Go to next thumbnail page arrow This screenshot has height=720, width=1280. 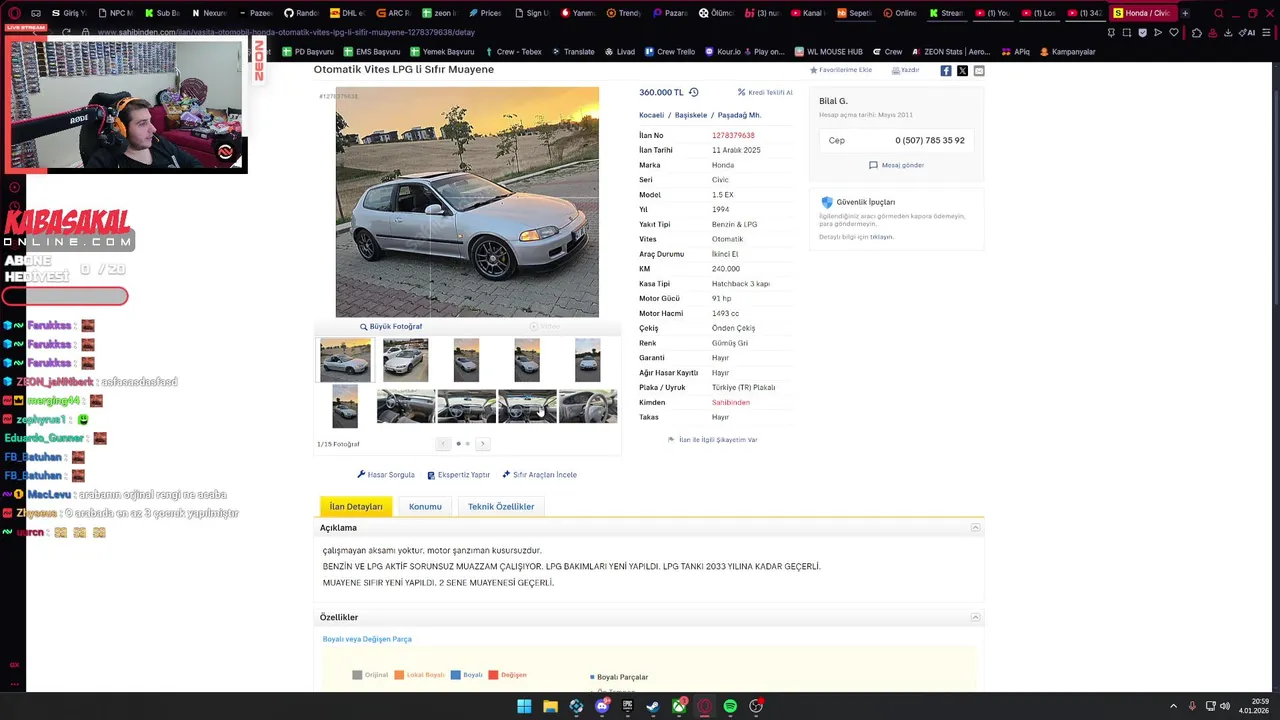click(x=482, y=444)
